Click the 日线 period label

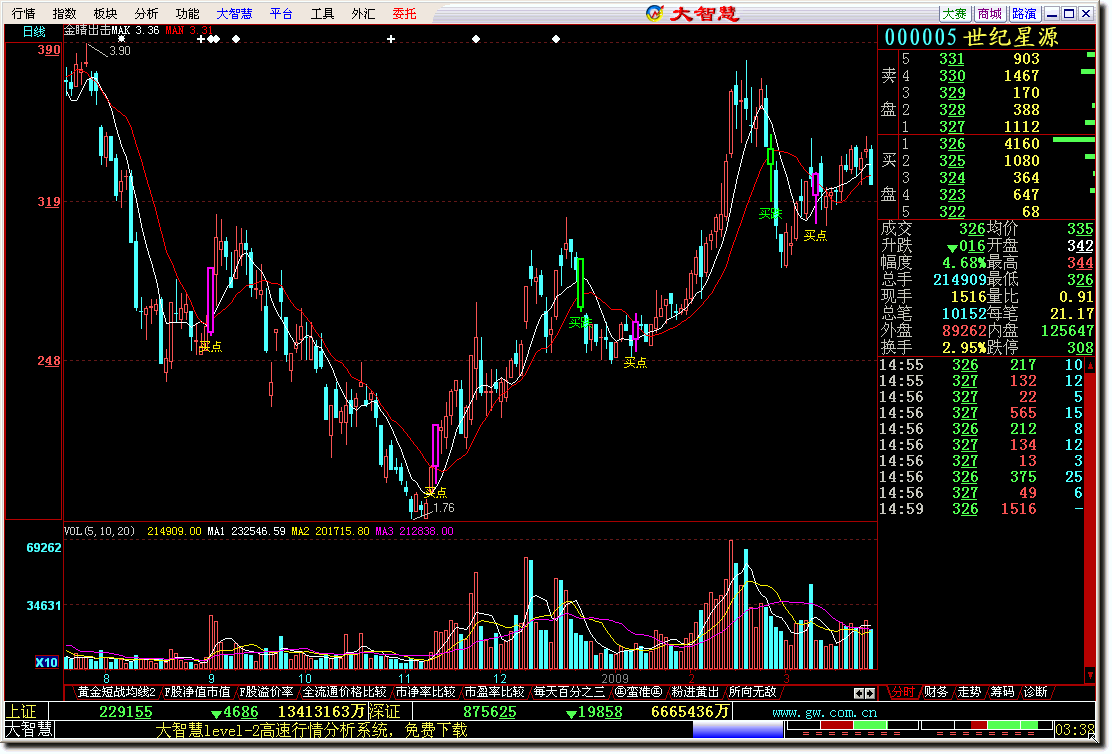33,31
